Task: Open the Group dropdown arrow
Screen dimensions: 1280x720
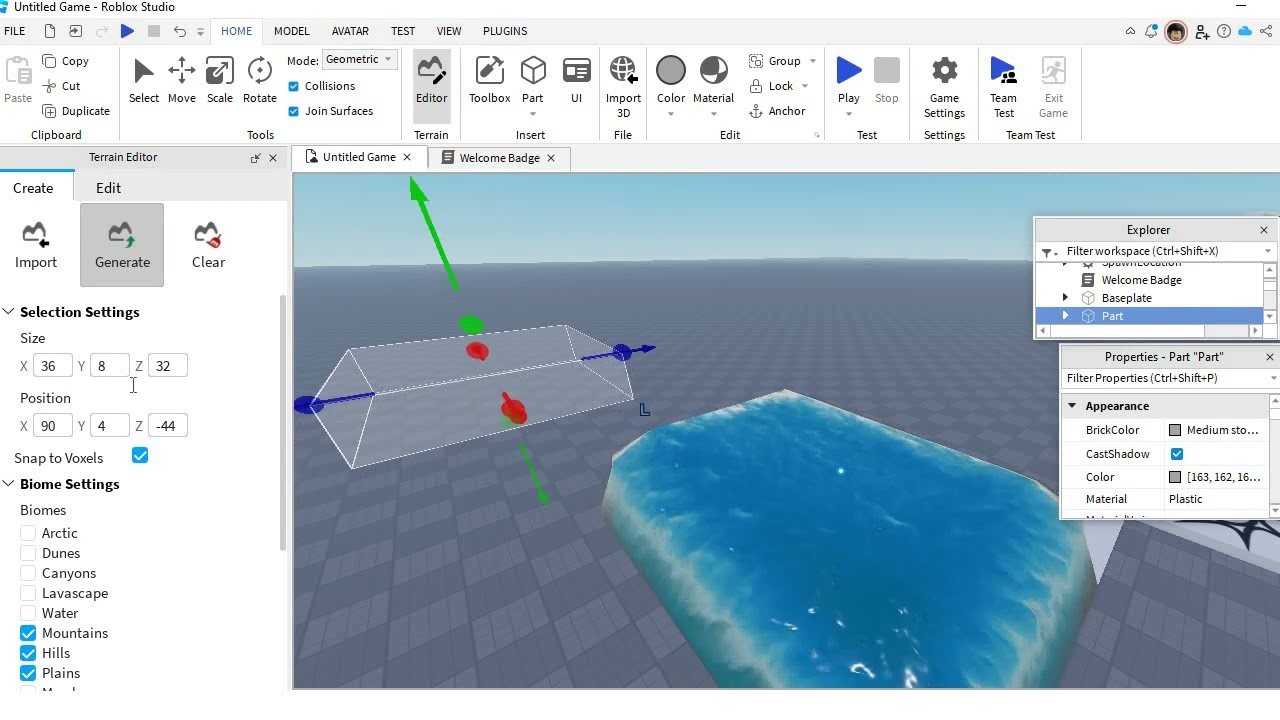Action: (x=812, y=61)
